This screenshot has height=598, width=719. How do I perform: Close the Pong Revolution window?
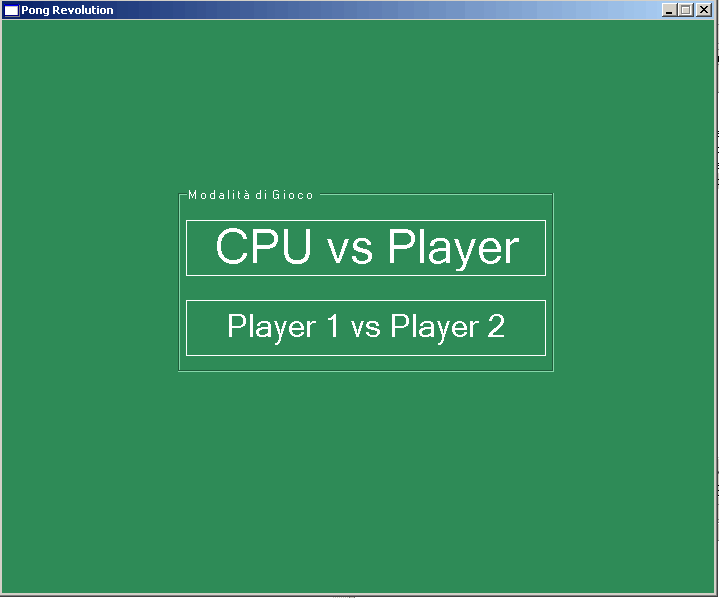[x=703, y=10]
